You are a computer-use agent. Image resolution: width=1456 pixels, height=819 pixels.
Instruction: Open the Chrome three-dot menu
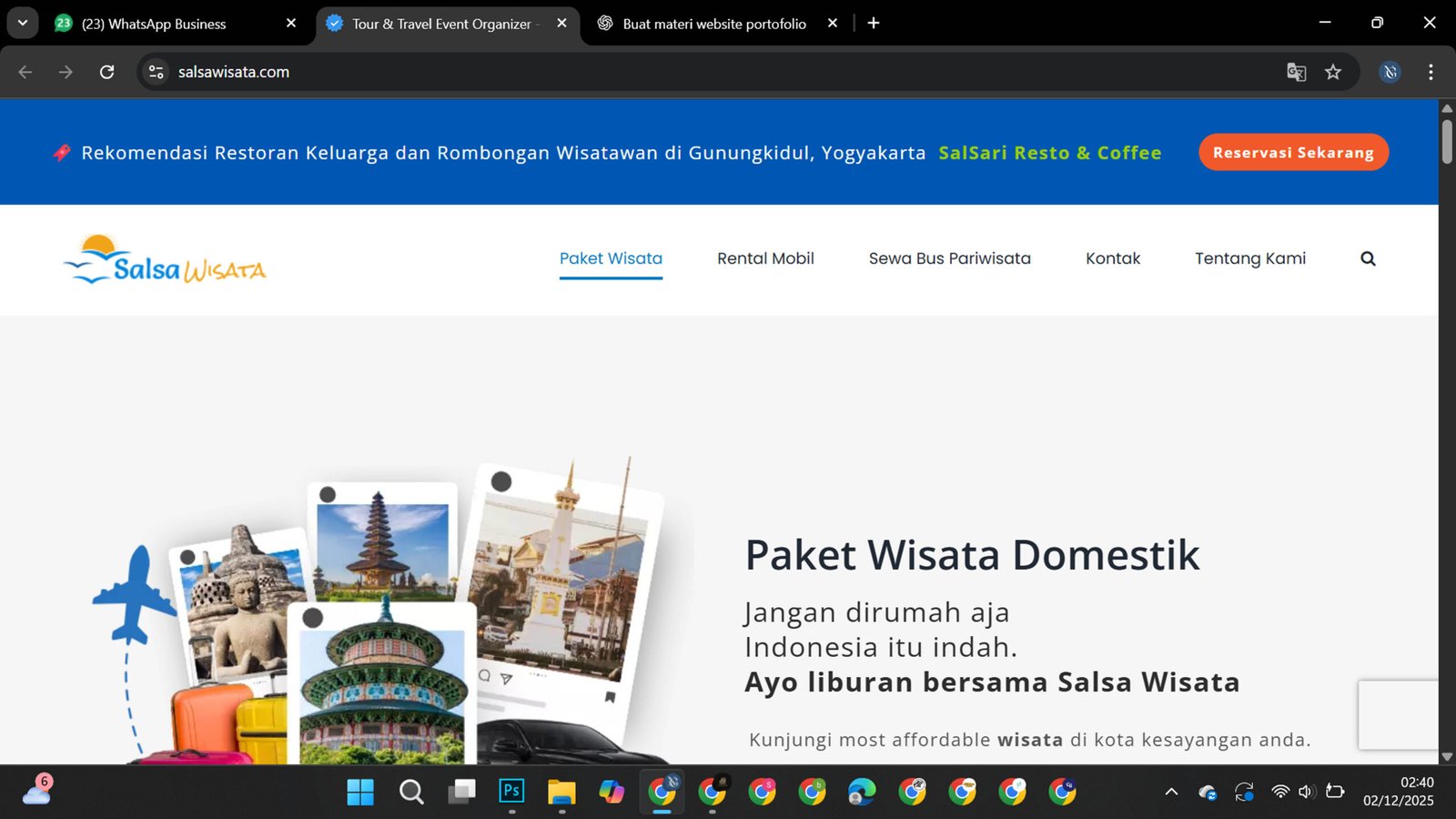(1431, 72)
